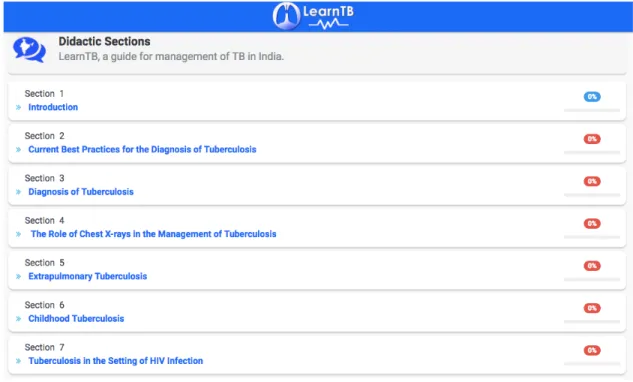Click the progress bar for Section 1 Introduction
The image size is (633, 382).
pyautogui.click(x=592, y=110)
